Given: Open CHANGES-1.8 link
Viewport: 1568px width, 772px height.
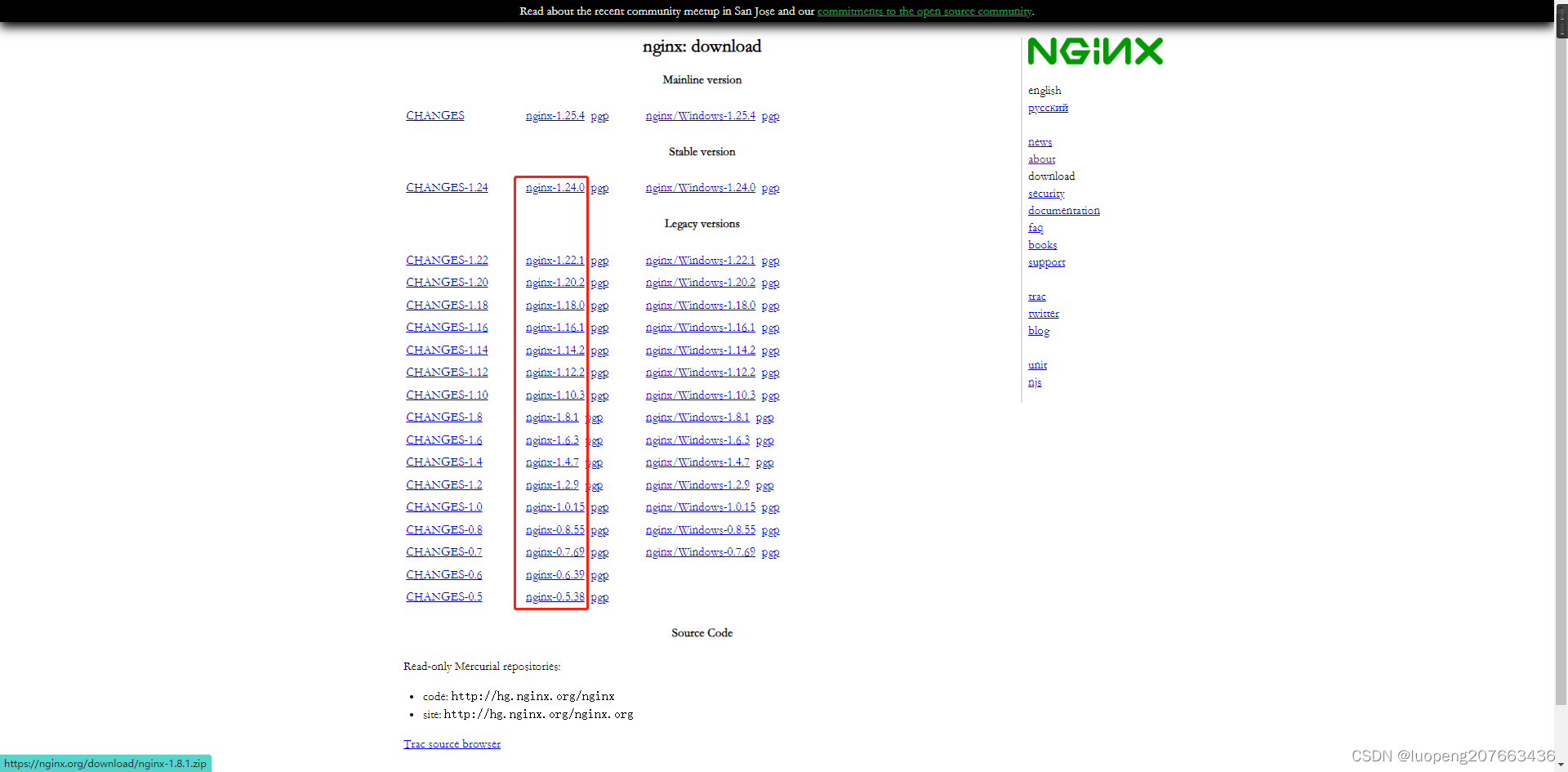Looking at the screenshot, I should 444,417.
